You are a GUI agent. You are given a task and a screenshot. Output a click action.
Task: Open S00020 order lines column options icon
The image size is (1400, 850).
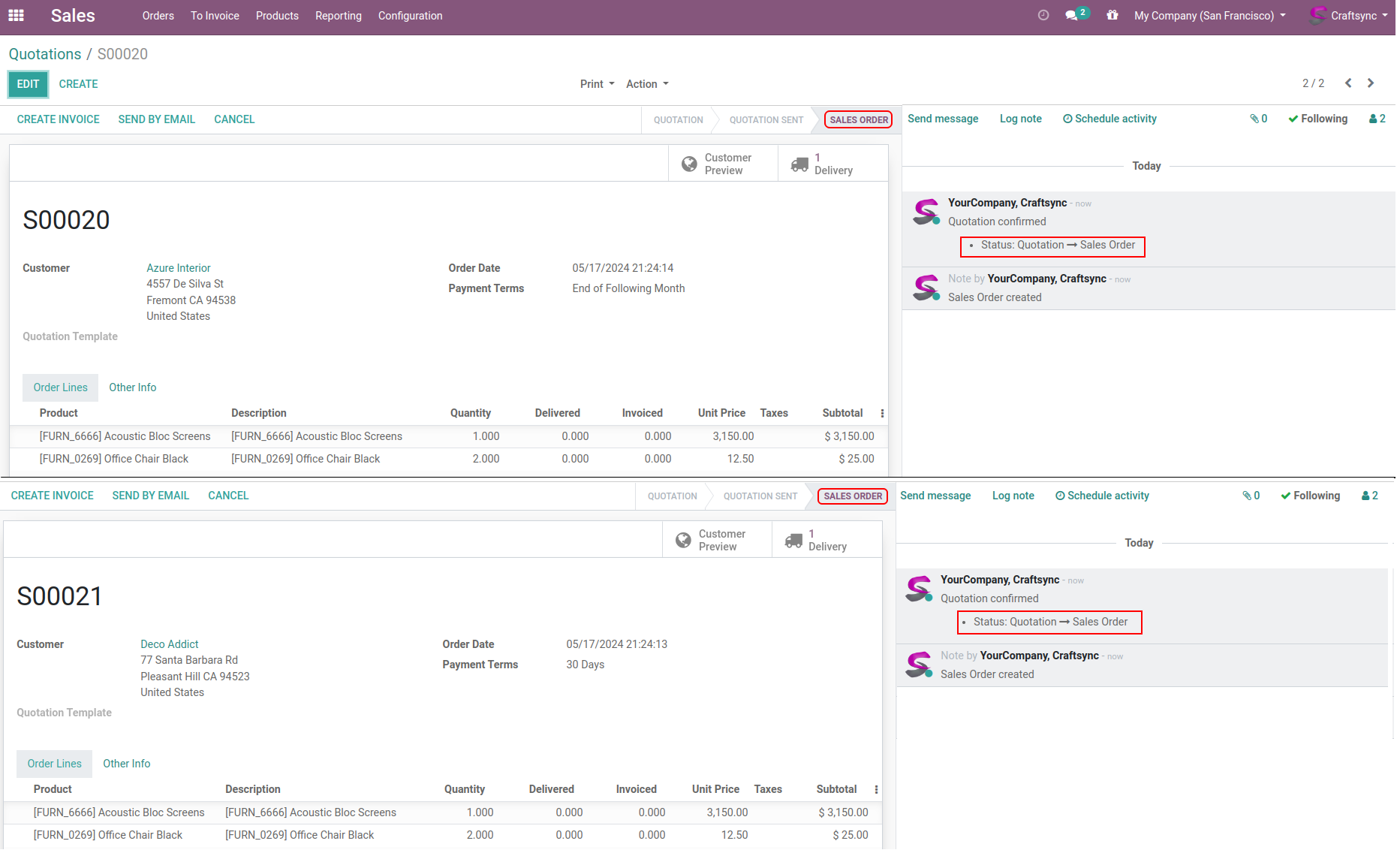coord(882,414)
